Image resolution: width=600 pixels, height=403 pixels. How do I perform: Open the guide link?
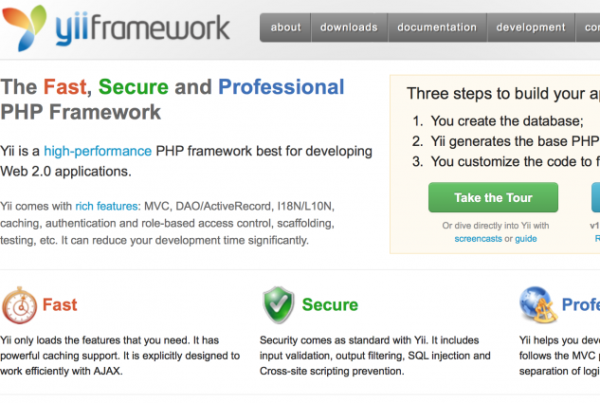pos(526,239)
